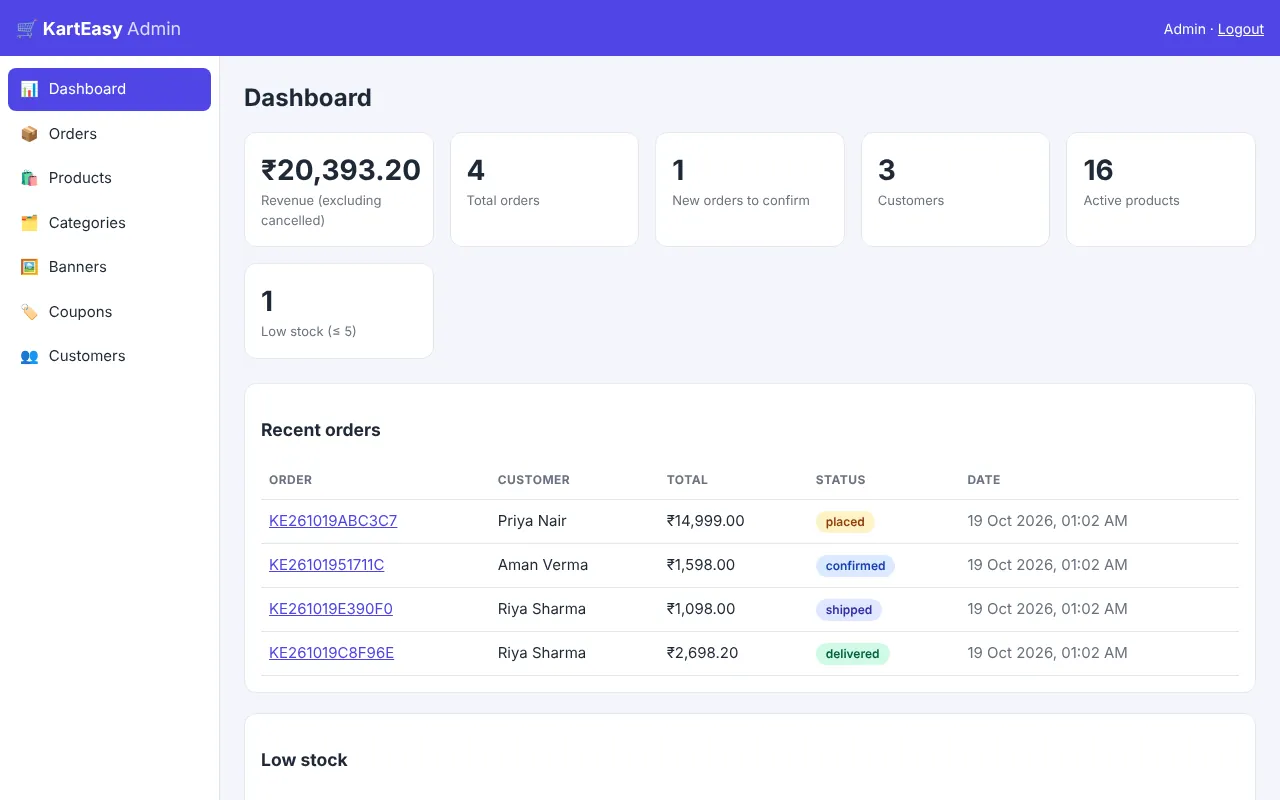Screen dimensions: 1280x800
Task: Click the 'confirmed' status badge
Action: 855,566
